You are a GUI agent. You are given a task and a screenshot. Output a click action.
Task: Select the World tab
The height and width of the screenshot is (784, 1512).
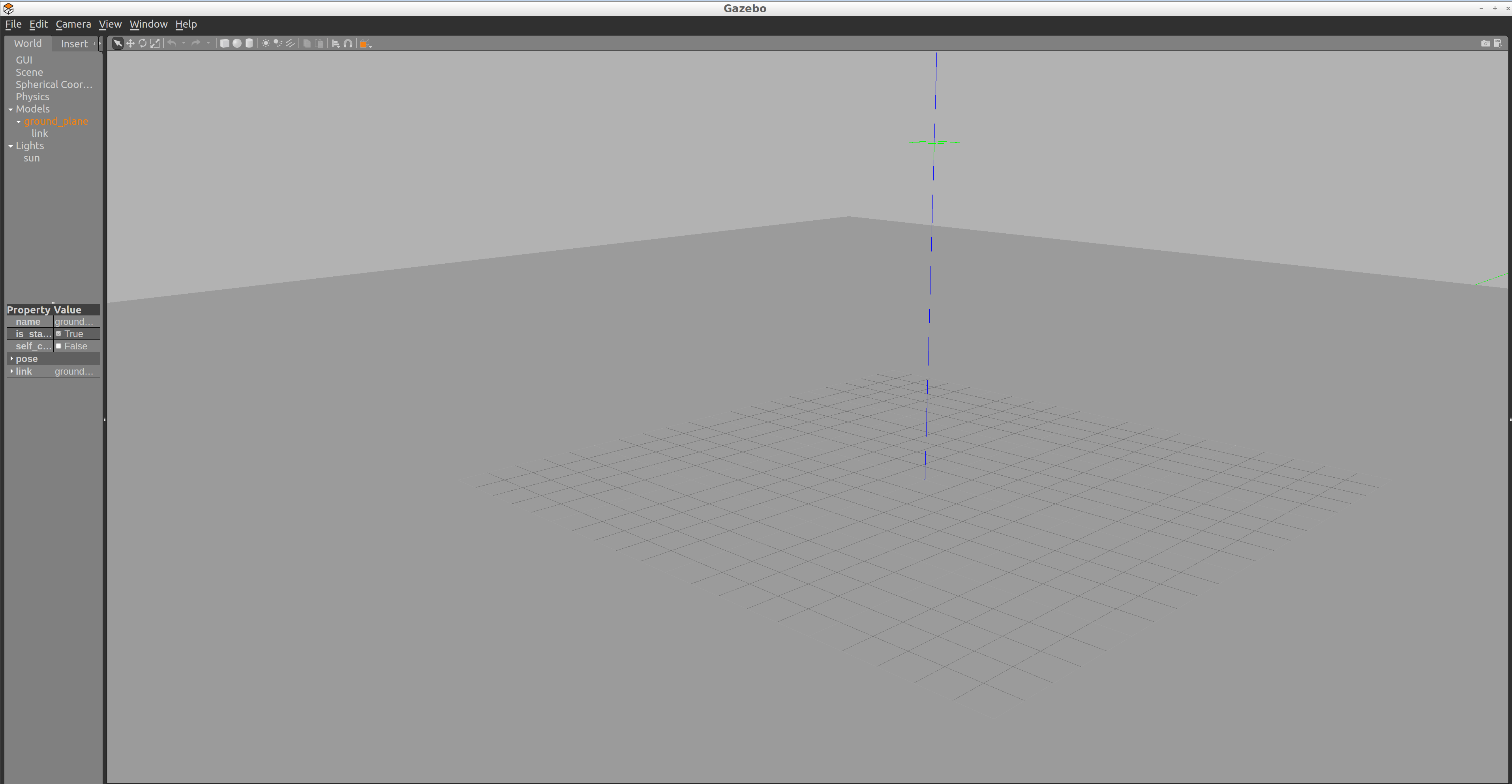pos(27,43)
